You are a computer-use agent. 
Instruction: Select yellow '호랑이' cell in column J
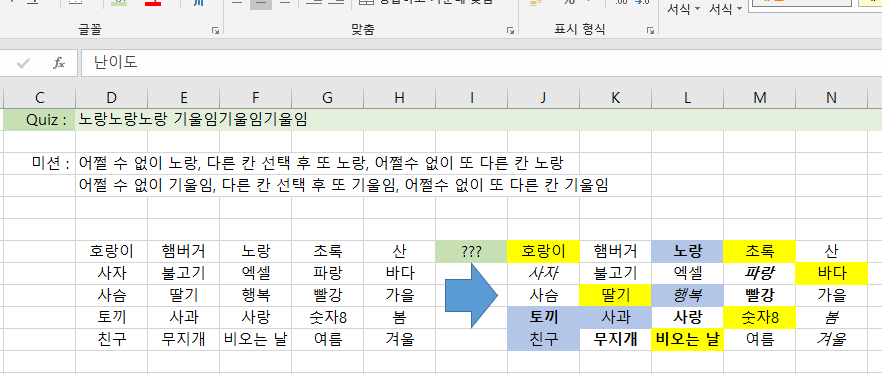(x=543, y=251)
